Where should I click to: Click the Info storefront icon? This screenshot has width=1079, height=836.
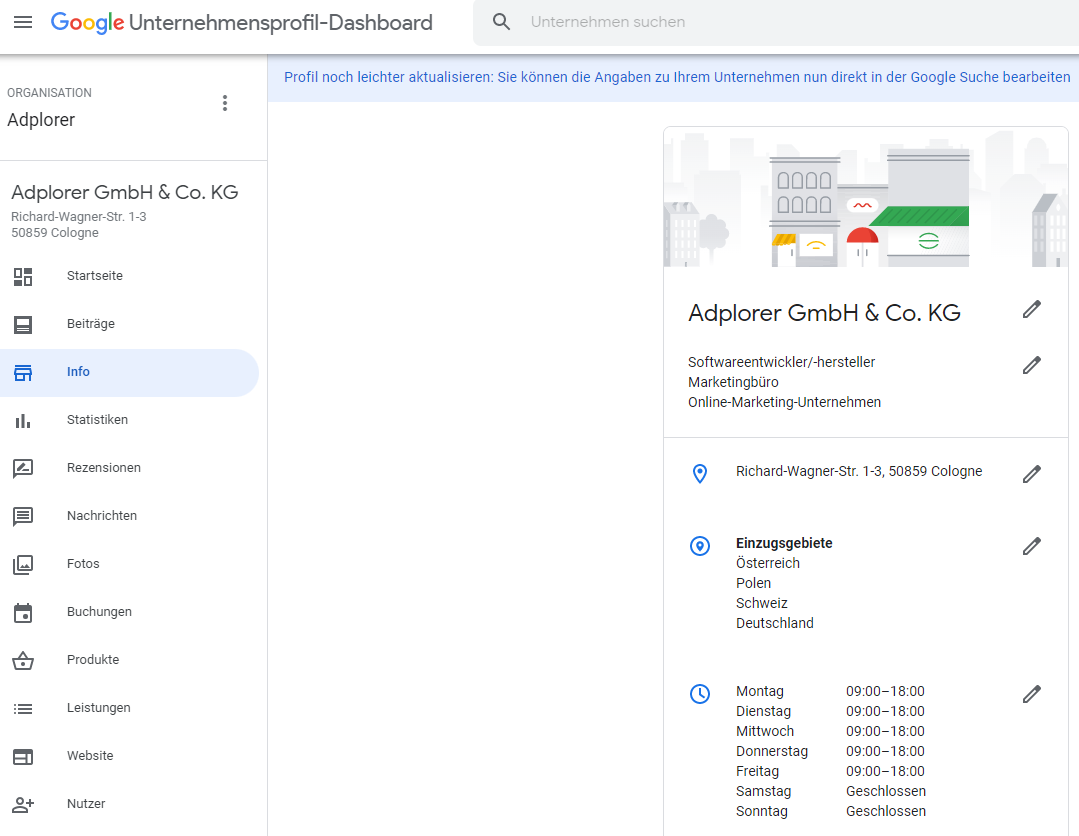tap(23, 372)
